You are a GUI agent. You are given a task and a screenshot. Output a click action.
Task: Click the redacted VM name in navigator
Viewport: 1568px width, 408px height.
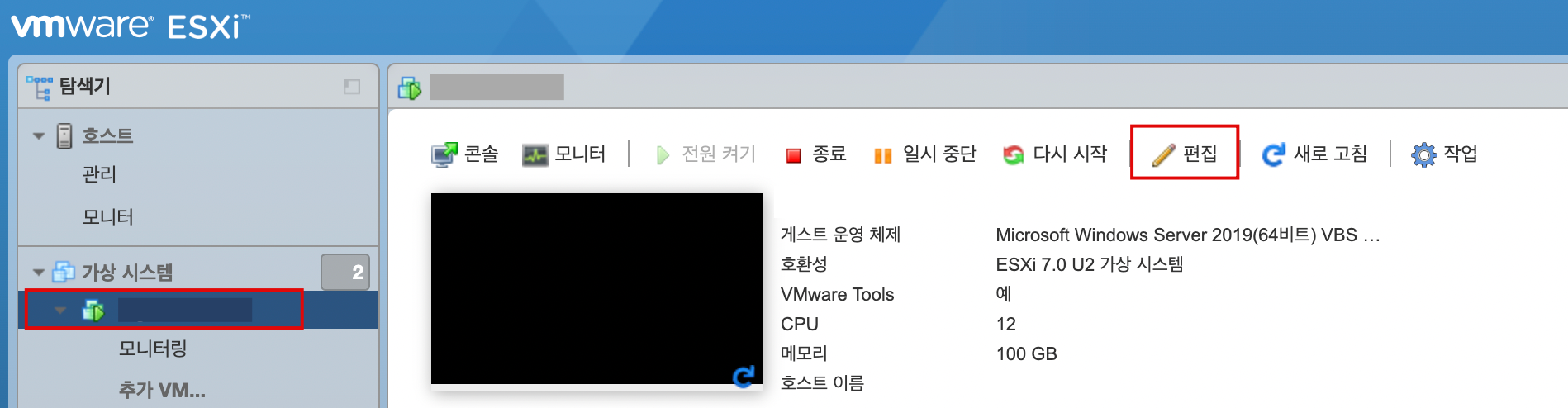(185, 310)
